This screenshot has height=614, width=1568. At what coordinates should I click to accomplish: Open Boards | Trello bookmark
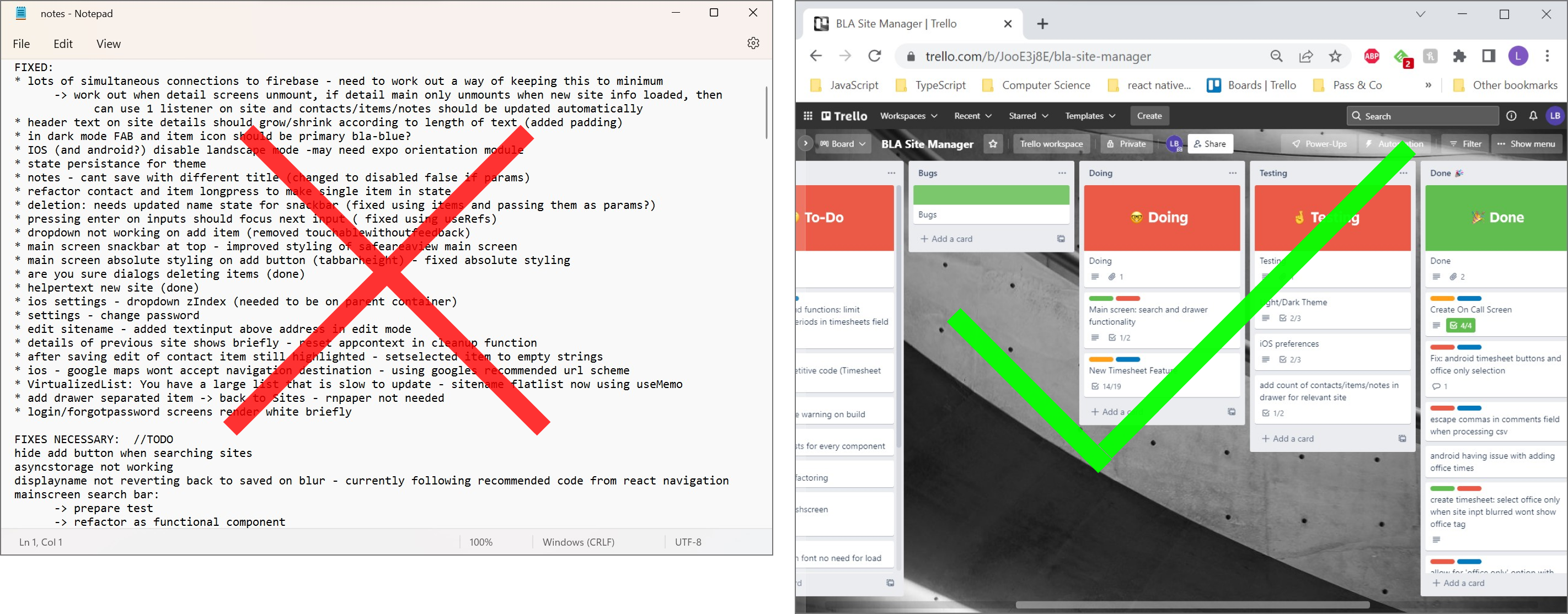coord(1251,85)
